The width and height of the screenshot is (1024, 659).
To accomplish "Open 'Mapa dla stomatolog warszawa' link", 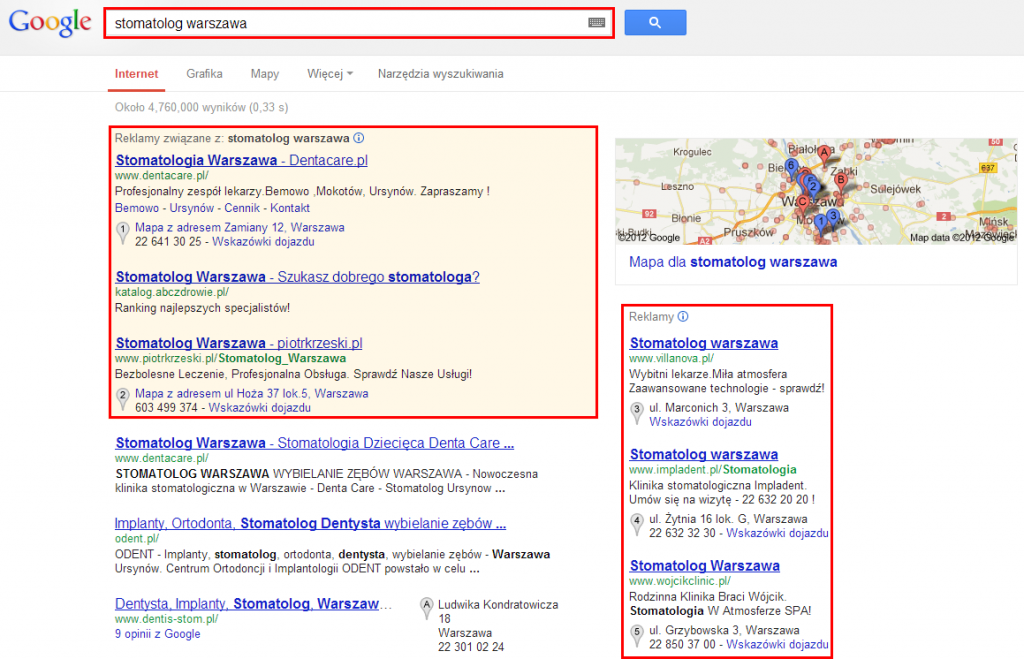I will (x=732, y=262).
